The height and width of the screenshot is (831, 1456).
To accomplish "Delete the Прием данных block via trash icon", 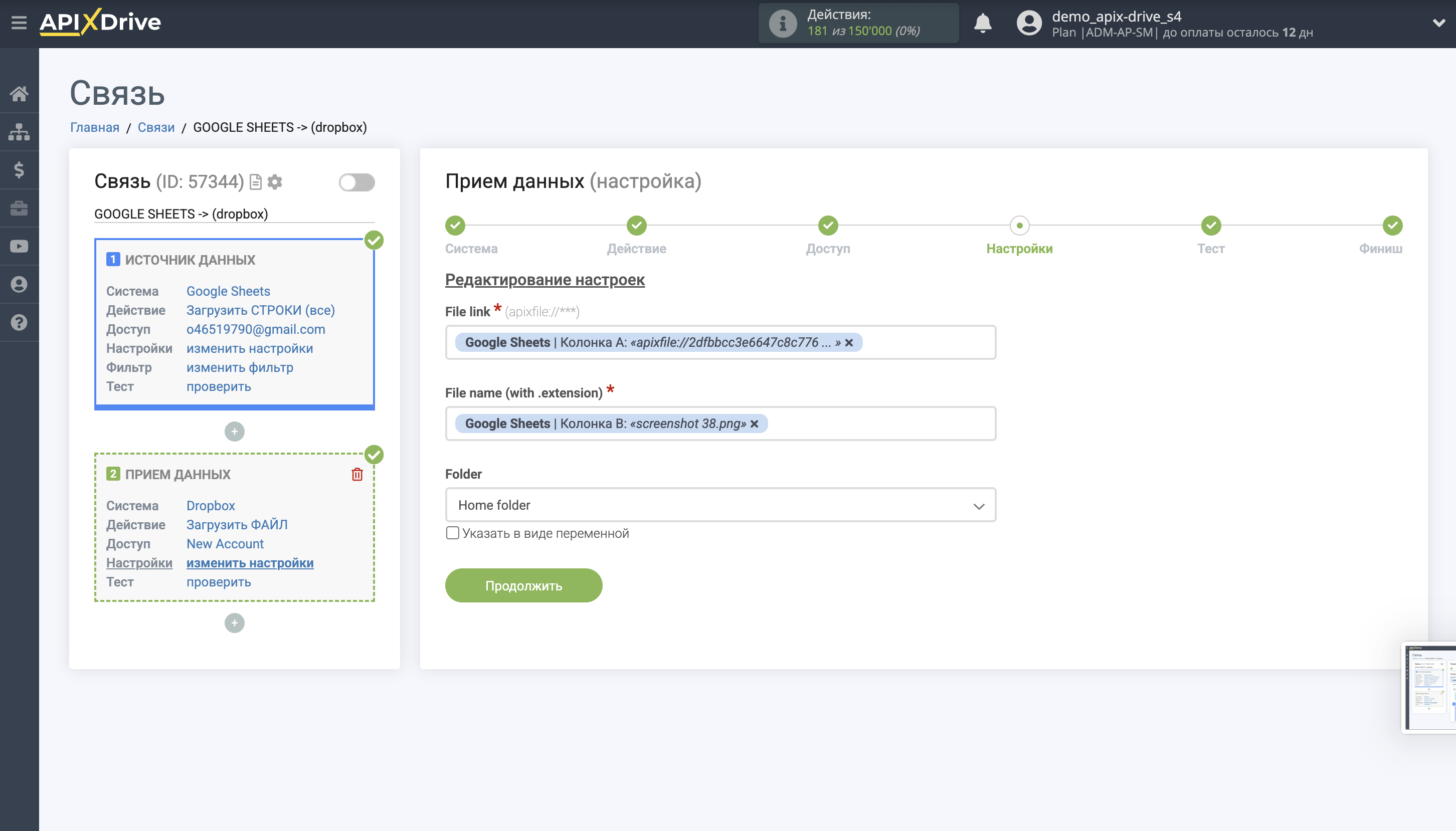I will [357, 474].
